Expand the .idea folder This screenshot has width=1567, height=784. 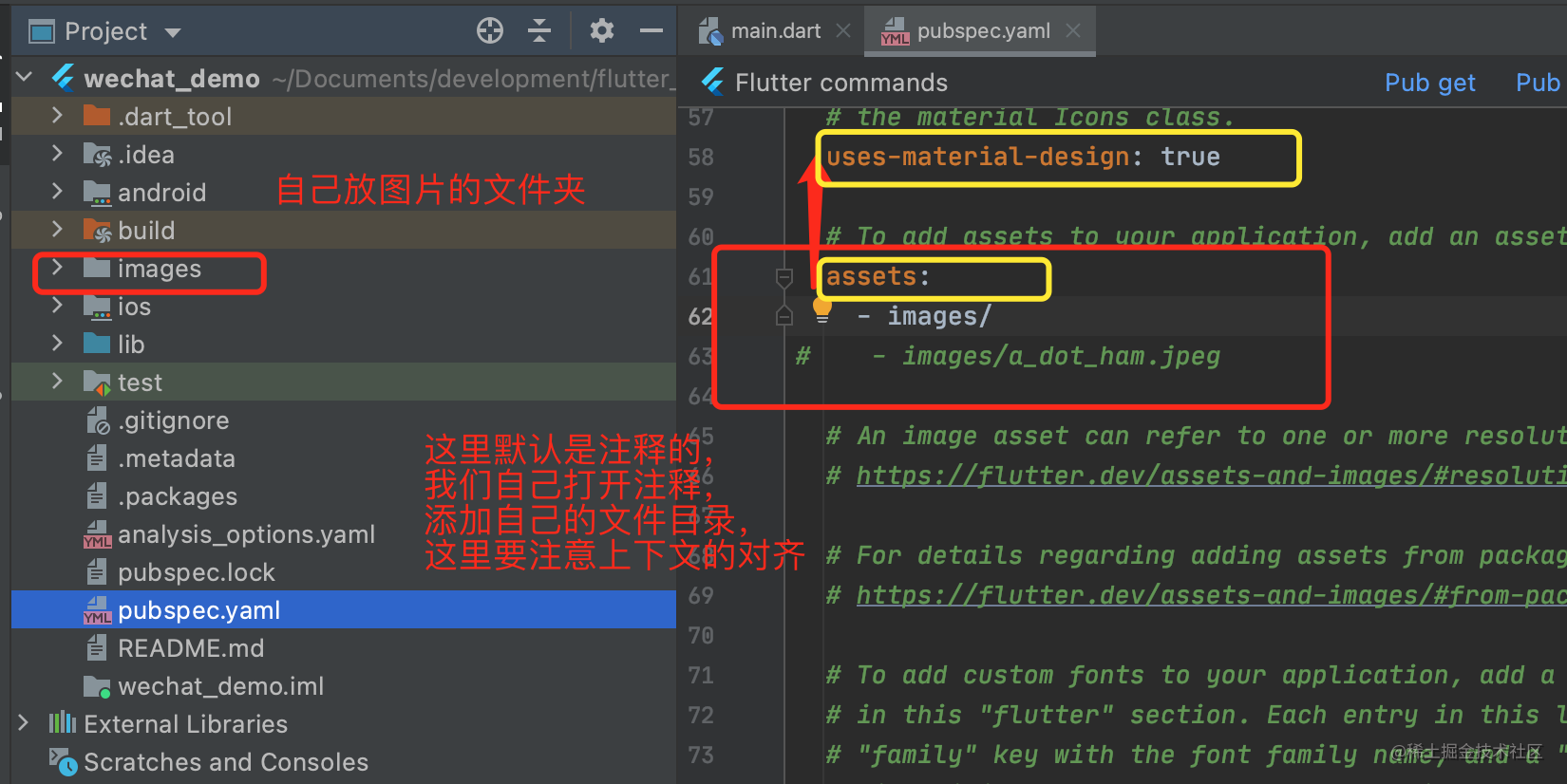57,153
